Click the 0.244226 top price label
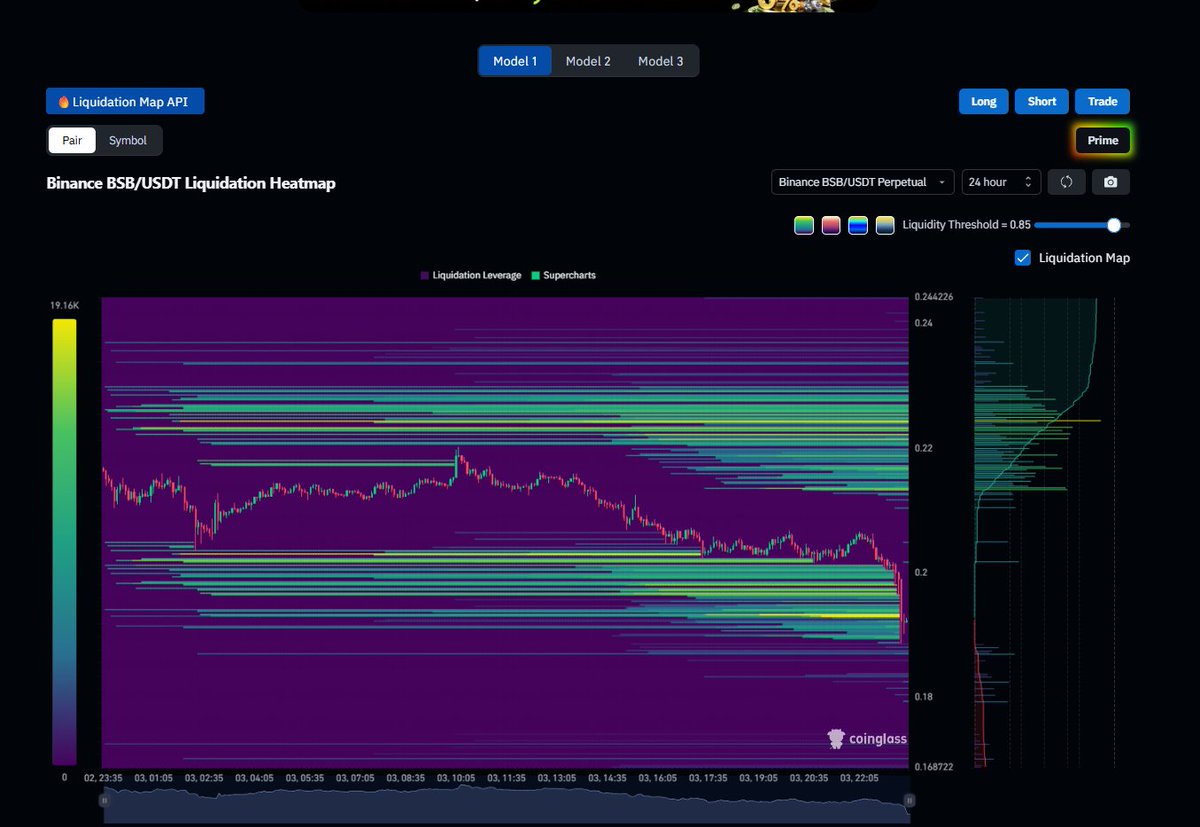The width and height of the screenshot is (1200, 827). coord(934,296)
